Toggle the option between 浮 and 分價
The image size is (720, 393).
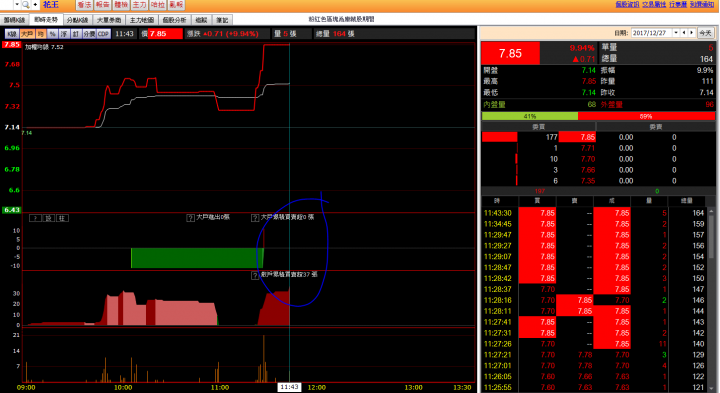pyautogui.click(x=75, y=34)
